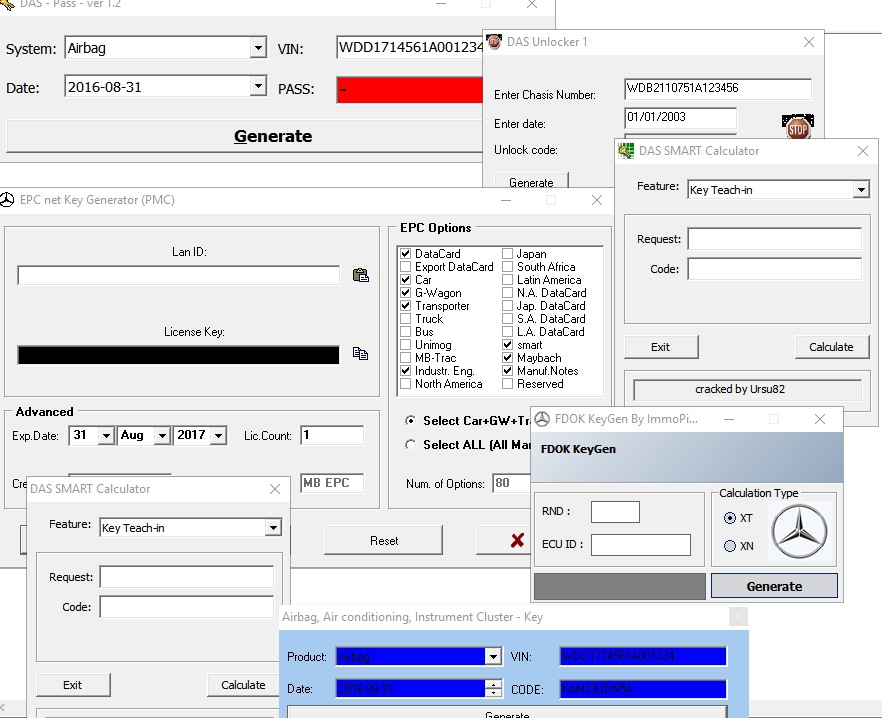Click the STOP sign icon in DAS Unlocker
The width and height of the screenshot is (882, 718).
pos(798,127)
